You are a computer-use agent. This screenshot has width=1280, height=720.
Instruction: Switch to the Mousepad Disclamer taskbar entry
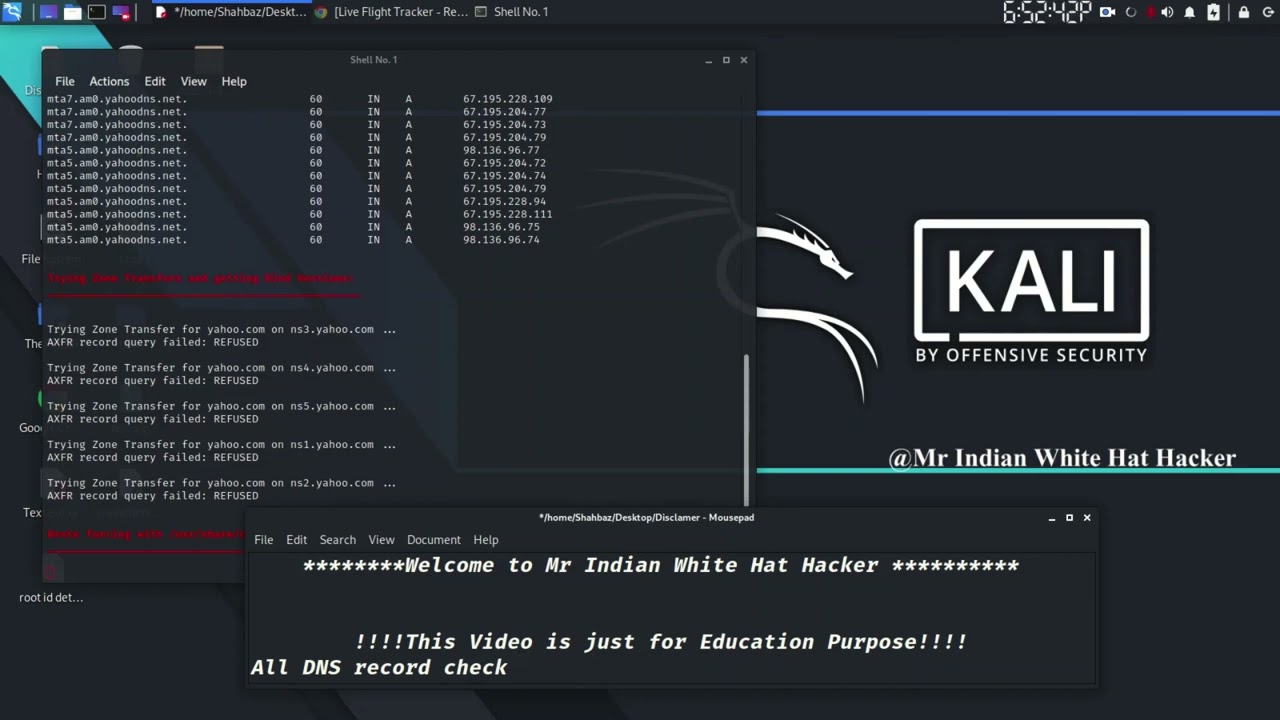point(231,12)
